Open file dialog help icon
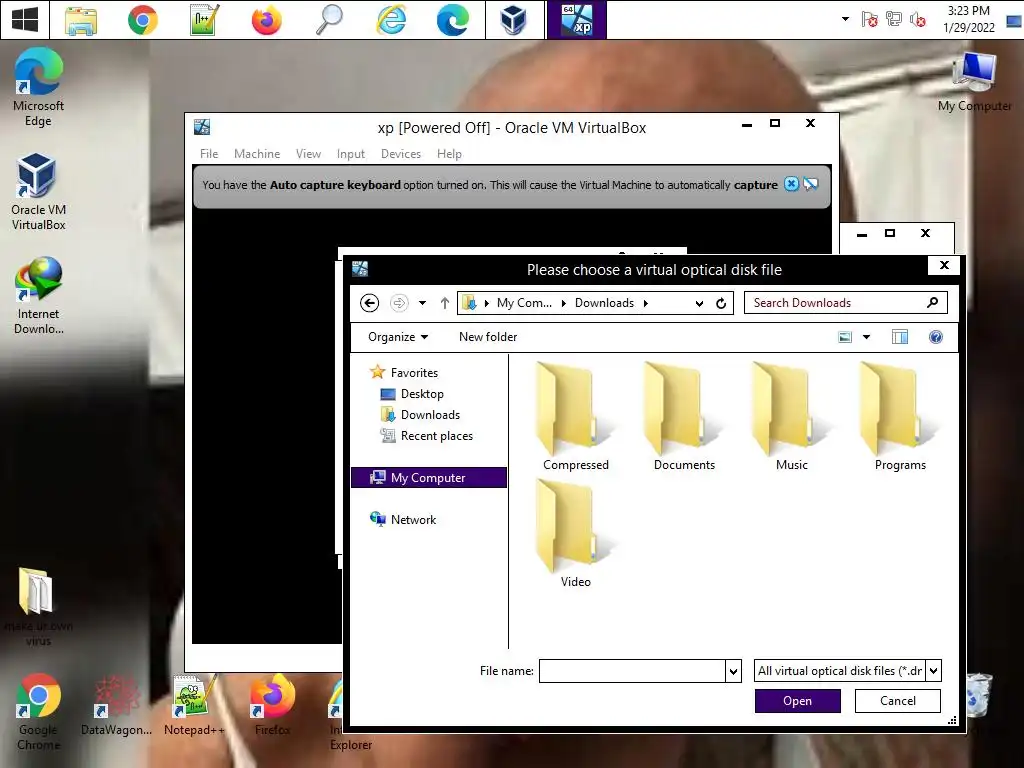The height and width of the screenshot is (768, 1024). 936,337
